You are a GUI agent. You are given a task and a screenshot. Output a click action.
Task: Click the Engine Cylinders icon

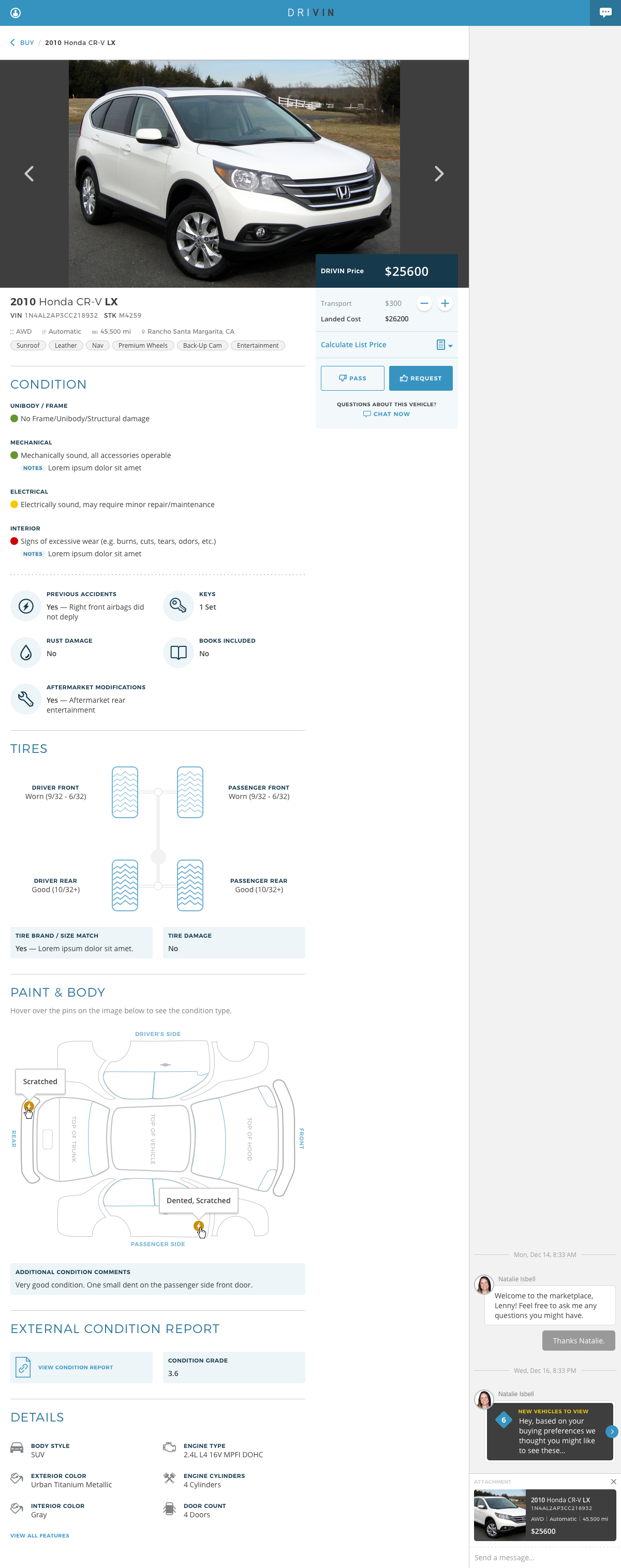click(169, 1478)
